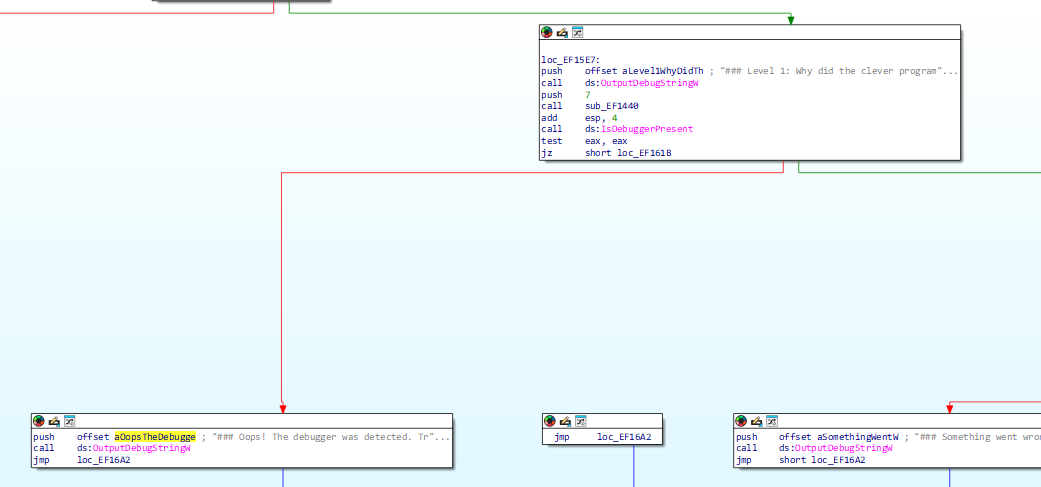Viewport: 1041px width, 487px height.
Task: Click the loc_EF15E7 label line
Action: click(x=570, y=60)
